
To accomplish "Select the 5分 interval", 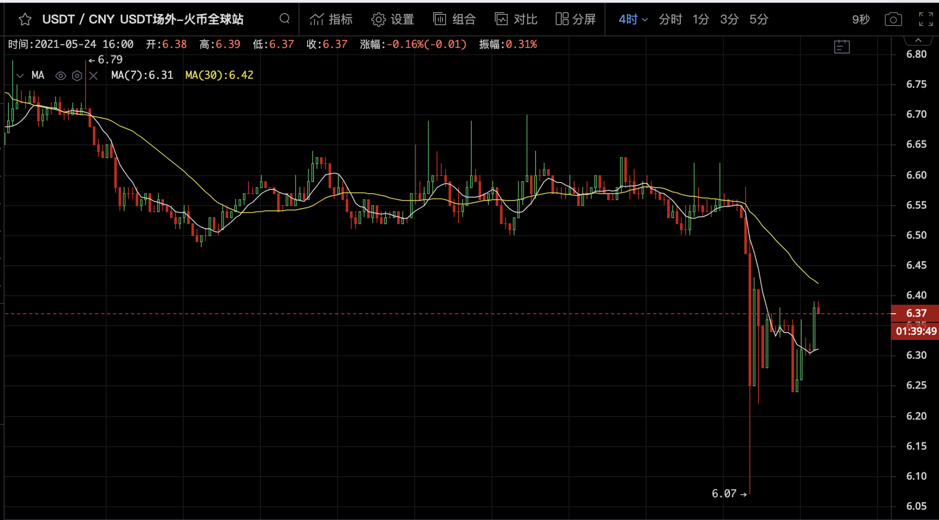I will (x=759, y=19).
